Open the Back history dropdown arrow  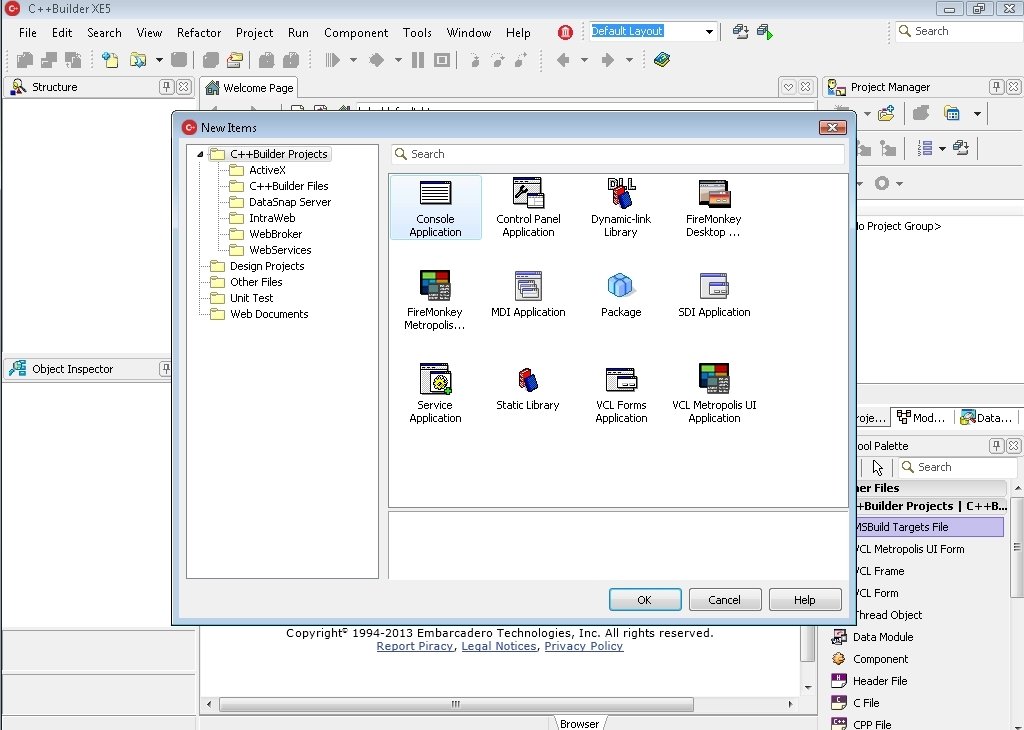coord(584,60)
